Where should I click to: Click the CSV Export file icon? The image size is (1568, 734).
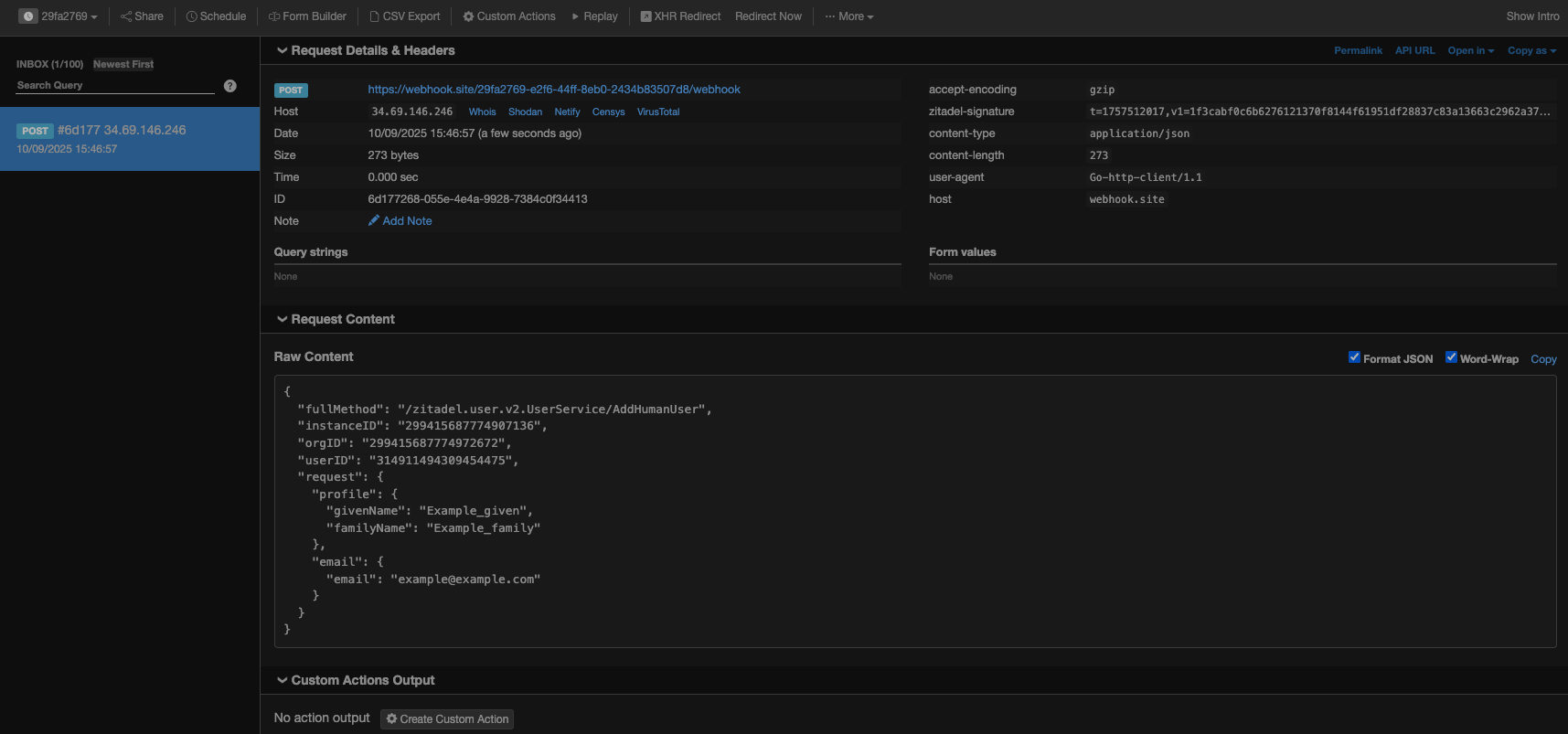tap(375, 16)
